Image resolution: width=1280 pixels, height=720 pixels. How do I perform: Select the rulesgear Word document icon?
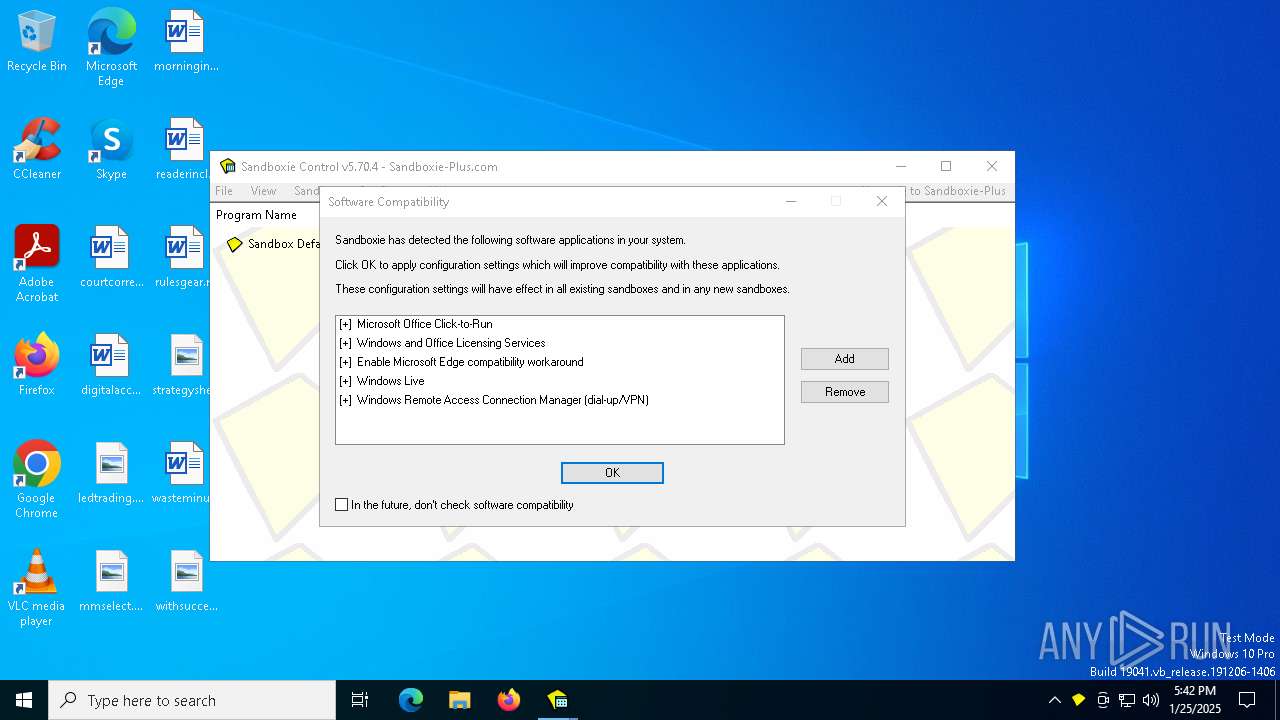tap(184, 257)
